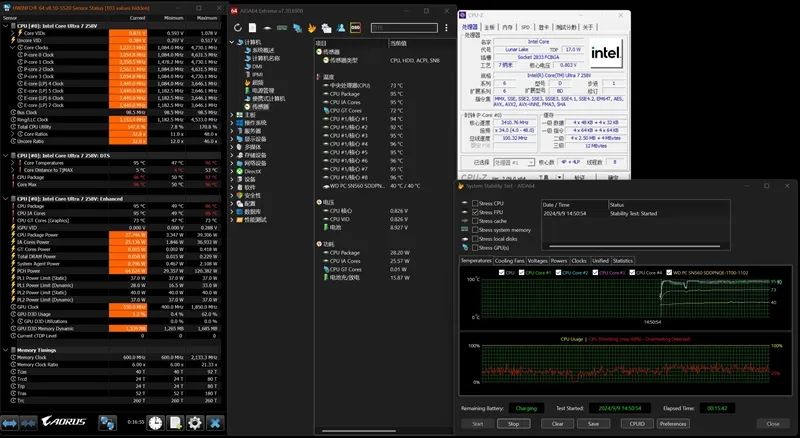
Task: Toggle CPU Core #1 graph checkbox
Action: (x=521, y=273)
